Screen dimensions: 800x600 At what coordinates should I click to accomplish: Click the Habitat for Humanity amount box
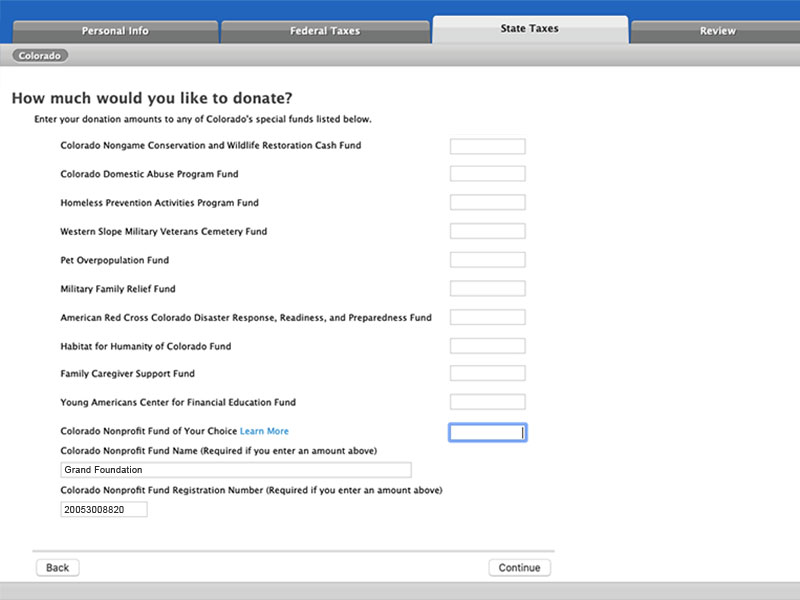[x=487, y=346]
